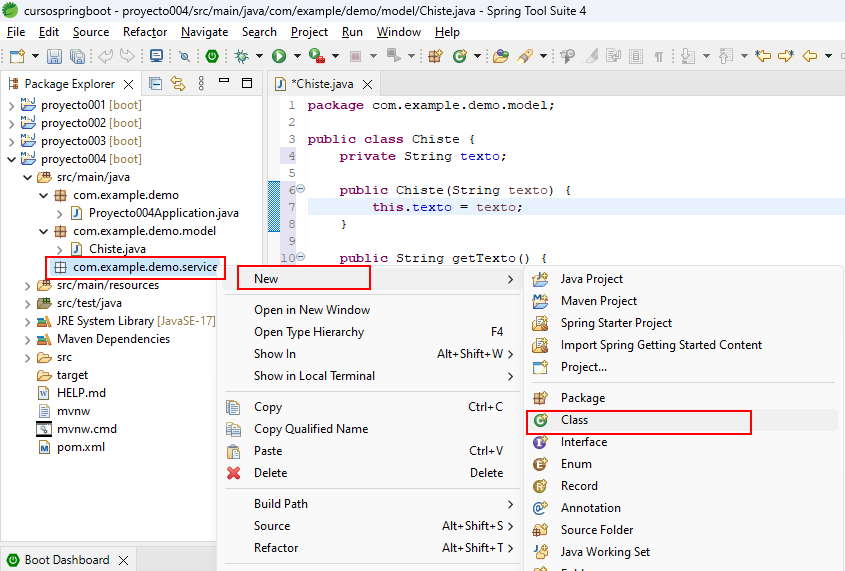Open the Refactor menu in menu bar
This screenshot has width=845, height=571.
145,32
